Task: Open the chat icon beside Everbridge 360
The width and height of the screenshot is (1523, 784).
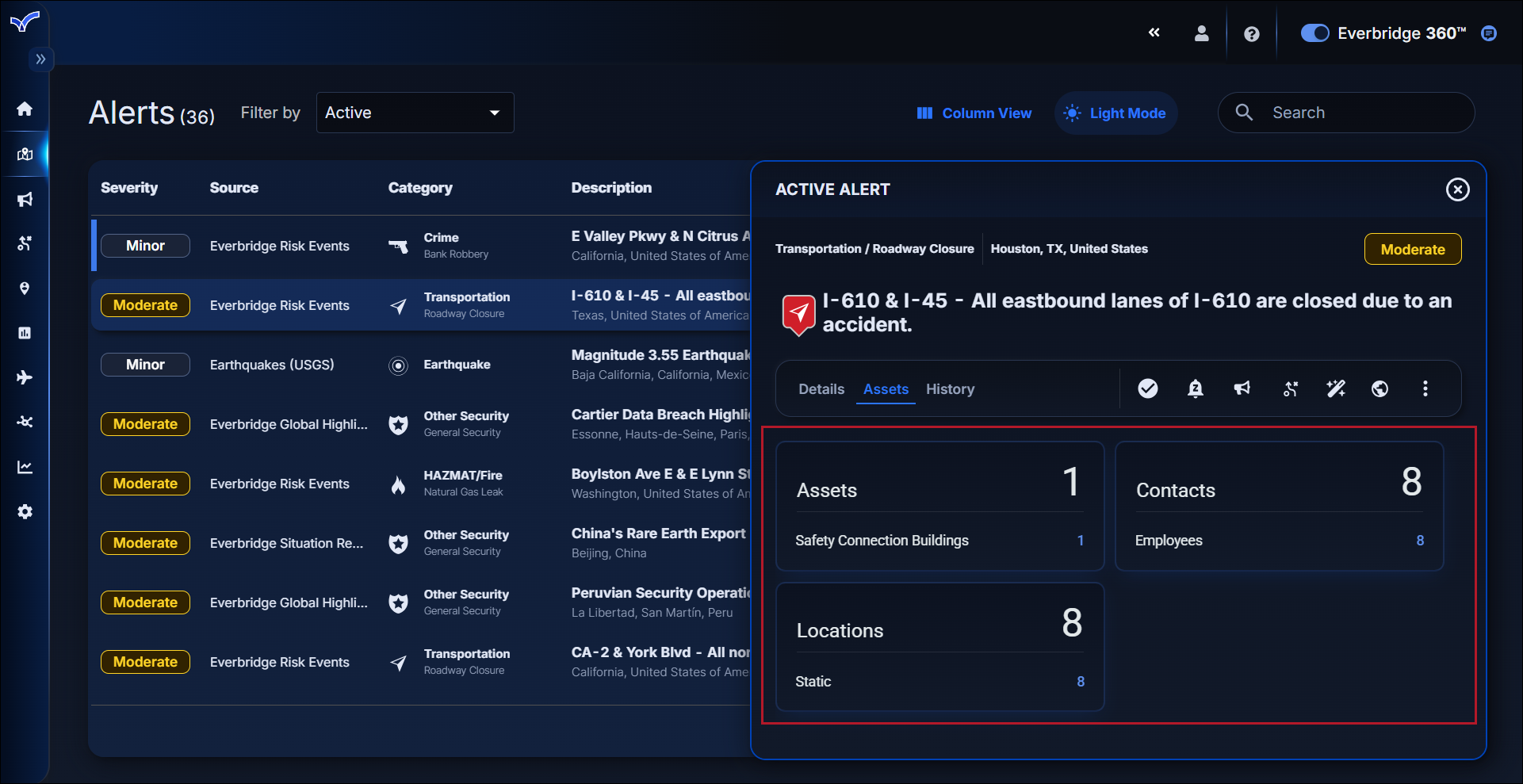Action: click(1489, 33)
